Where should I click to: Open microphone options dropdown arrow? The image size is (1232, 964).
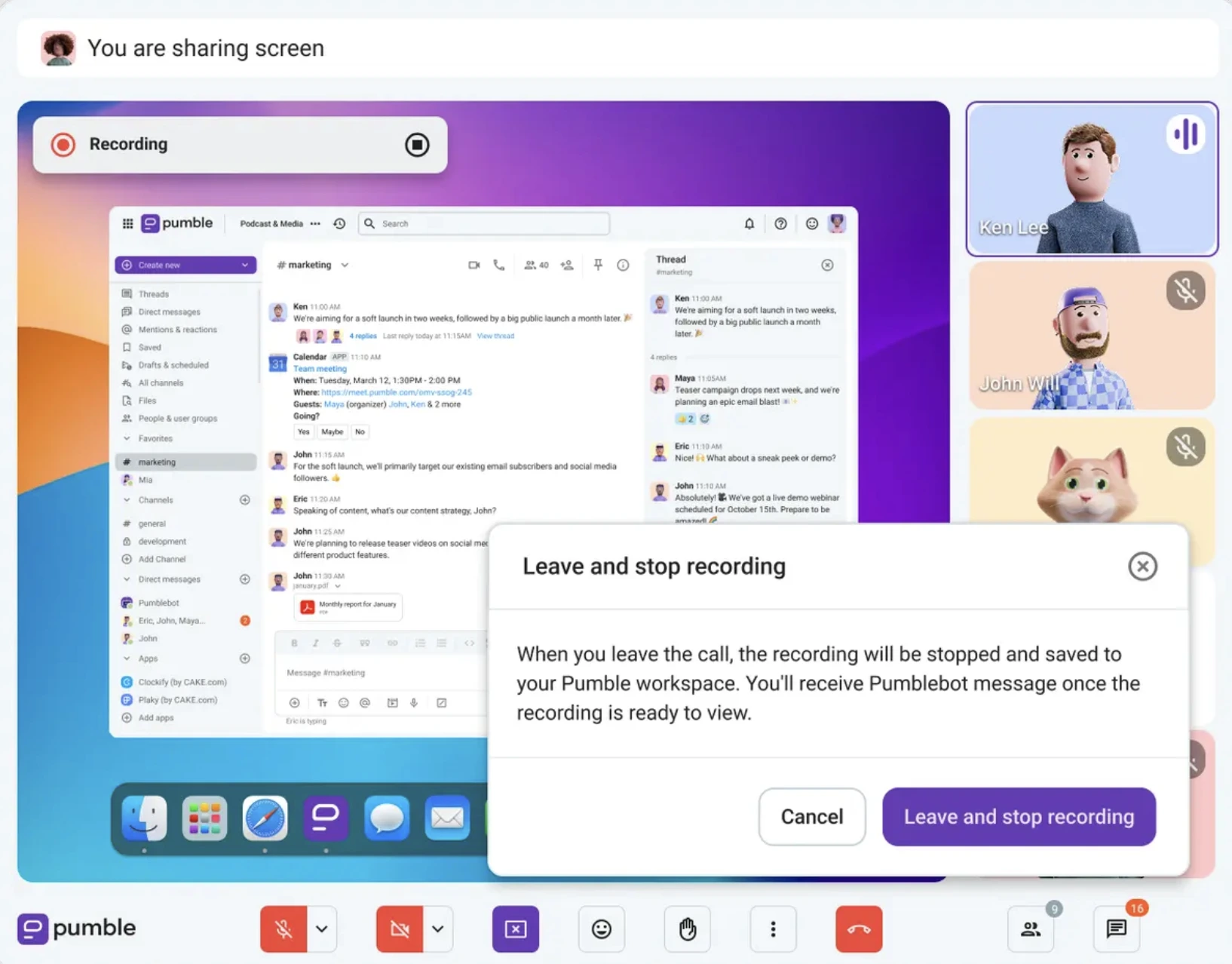click(322, 929)
